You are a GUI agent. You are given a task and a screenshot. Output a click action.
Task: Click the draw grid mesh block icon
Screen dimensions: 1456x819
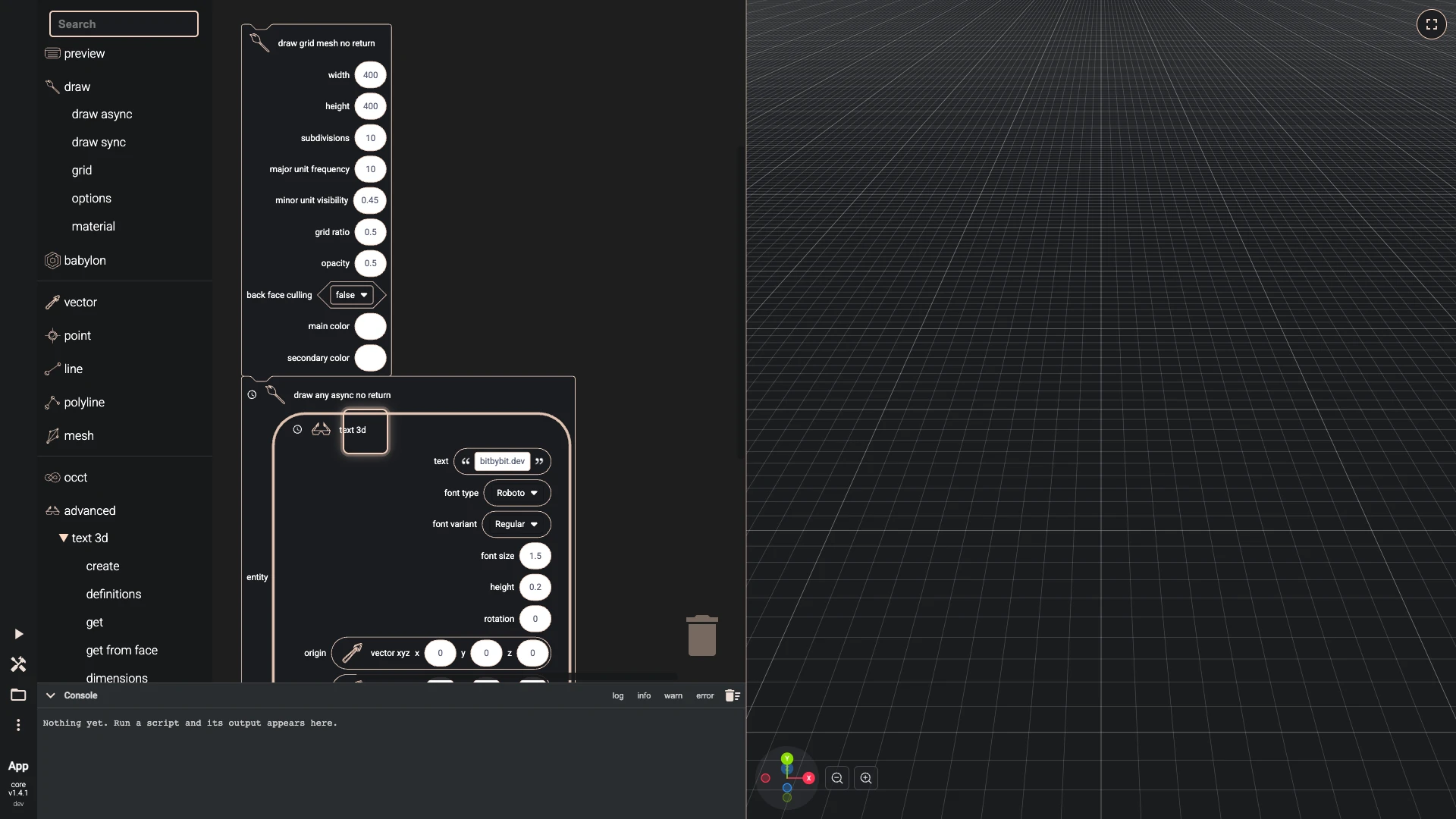pyautogui.click(x=259, y=42)
